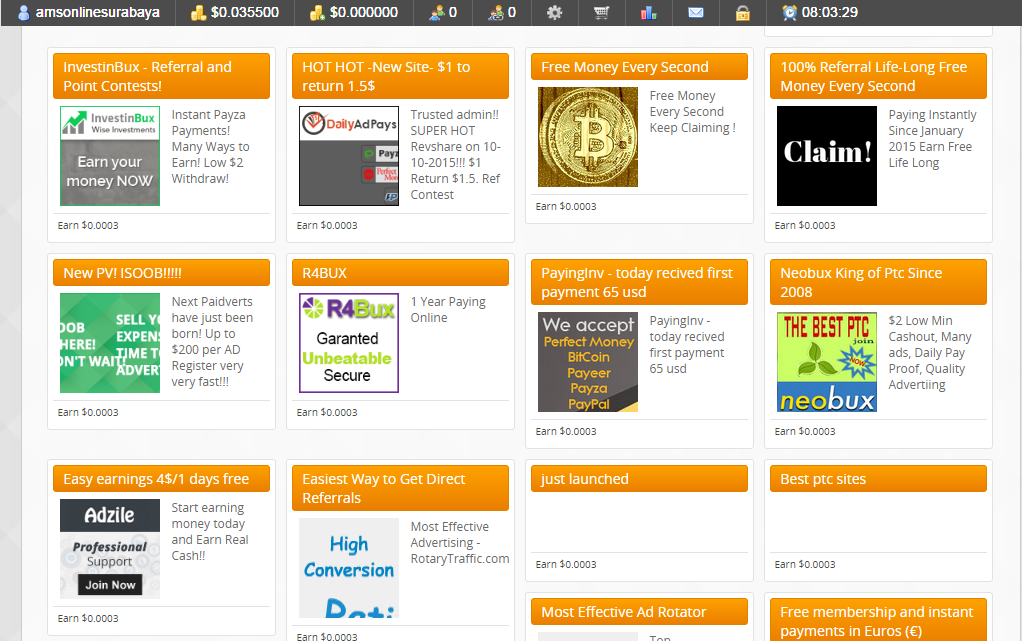Screen dimensions: 1022x641
Task: Click the padlock logout icon
Action: (x=742, y=12)
